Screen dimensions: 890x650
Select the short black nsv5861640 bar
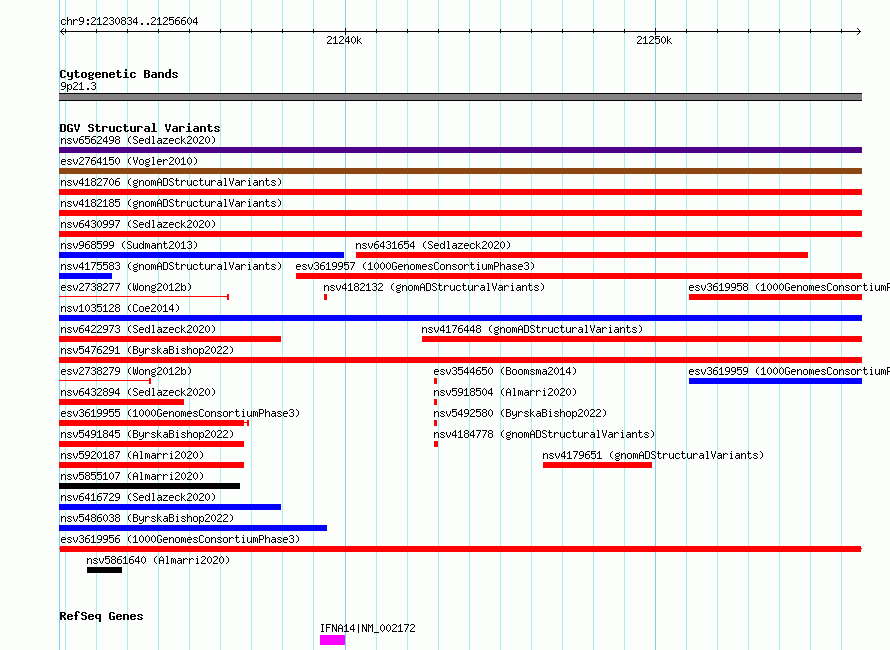click(x=104, y=570)
